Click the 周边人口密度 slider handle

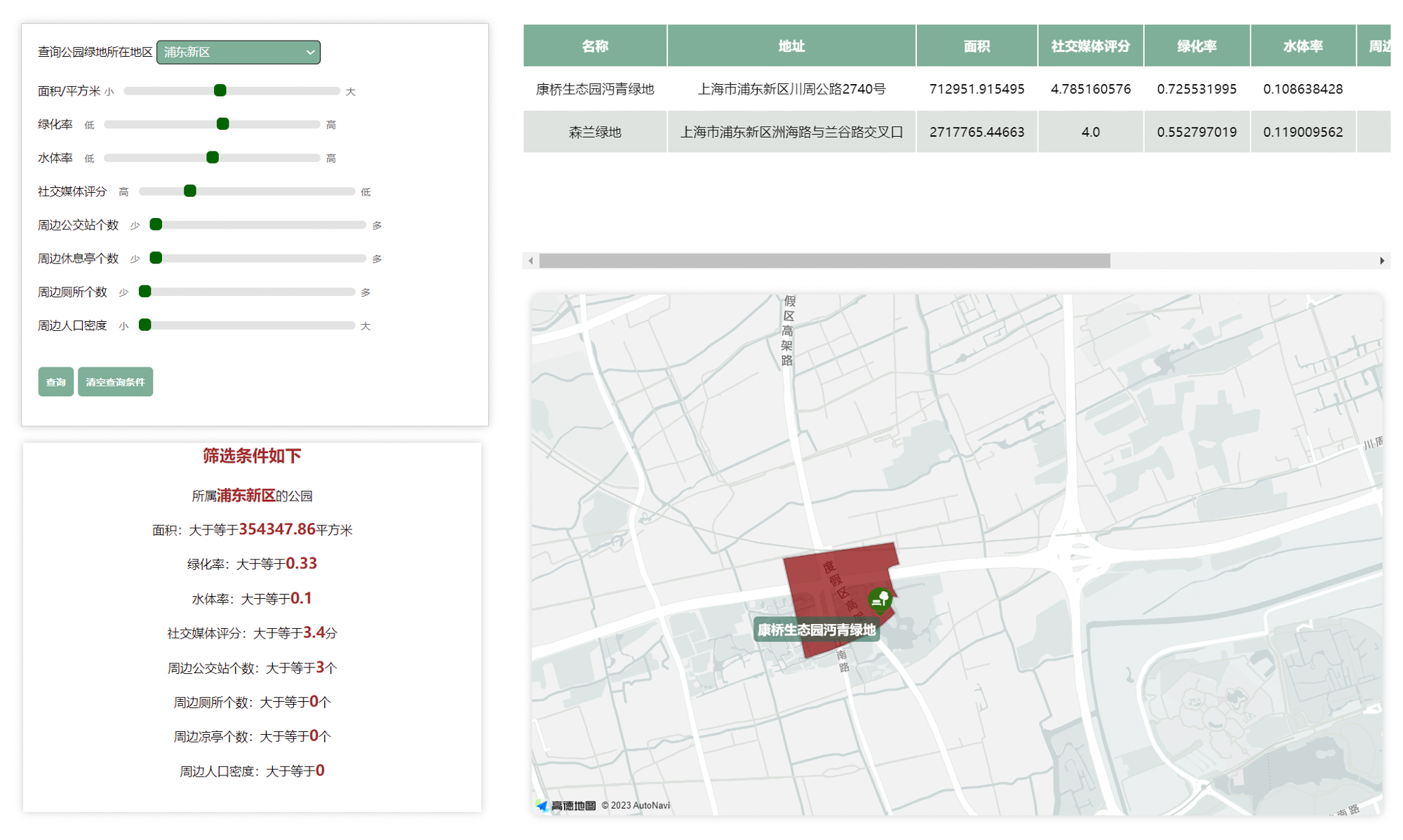tap(145, 325)
